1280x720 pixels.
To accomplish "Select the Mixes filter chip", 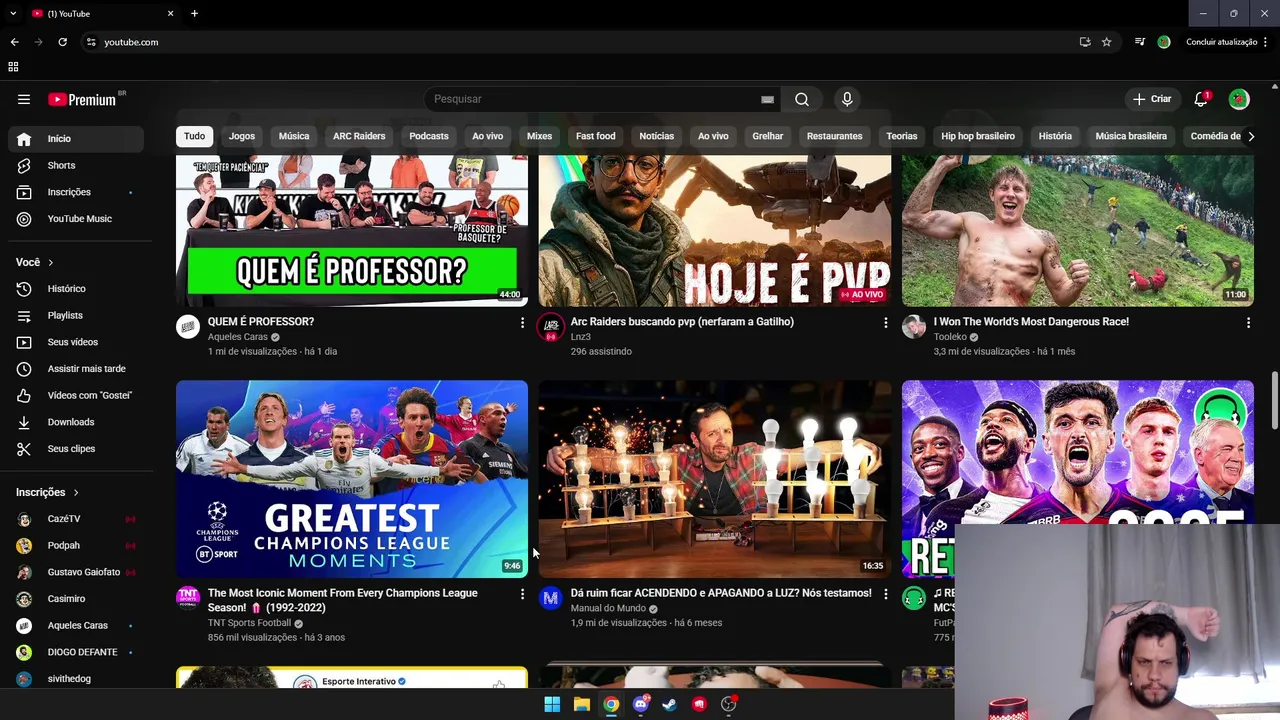I will click(x=539, y=136).
